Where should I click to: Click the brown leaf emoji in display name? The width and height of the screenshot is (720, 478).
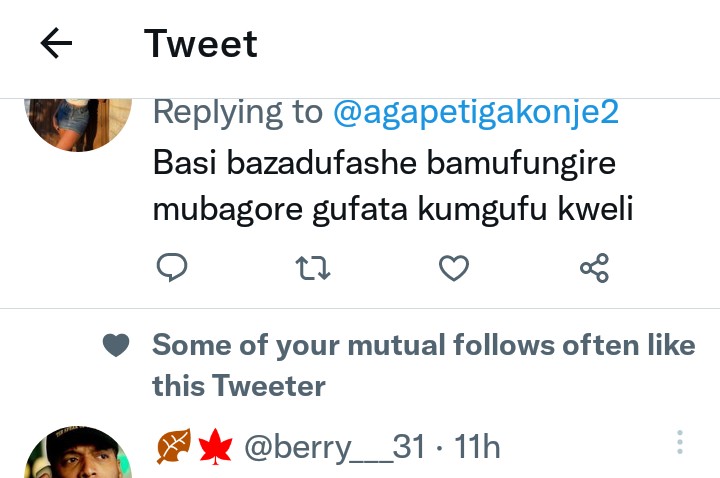[174, 447]
